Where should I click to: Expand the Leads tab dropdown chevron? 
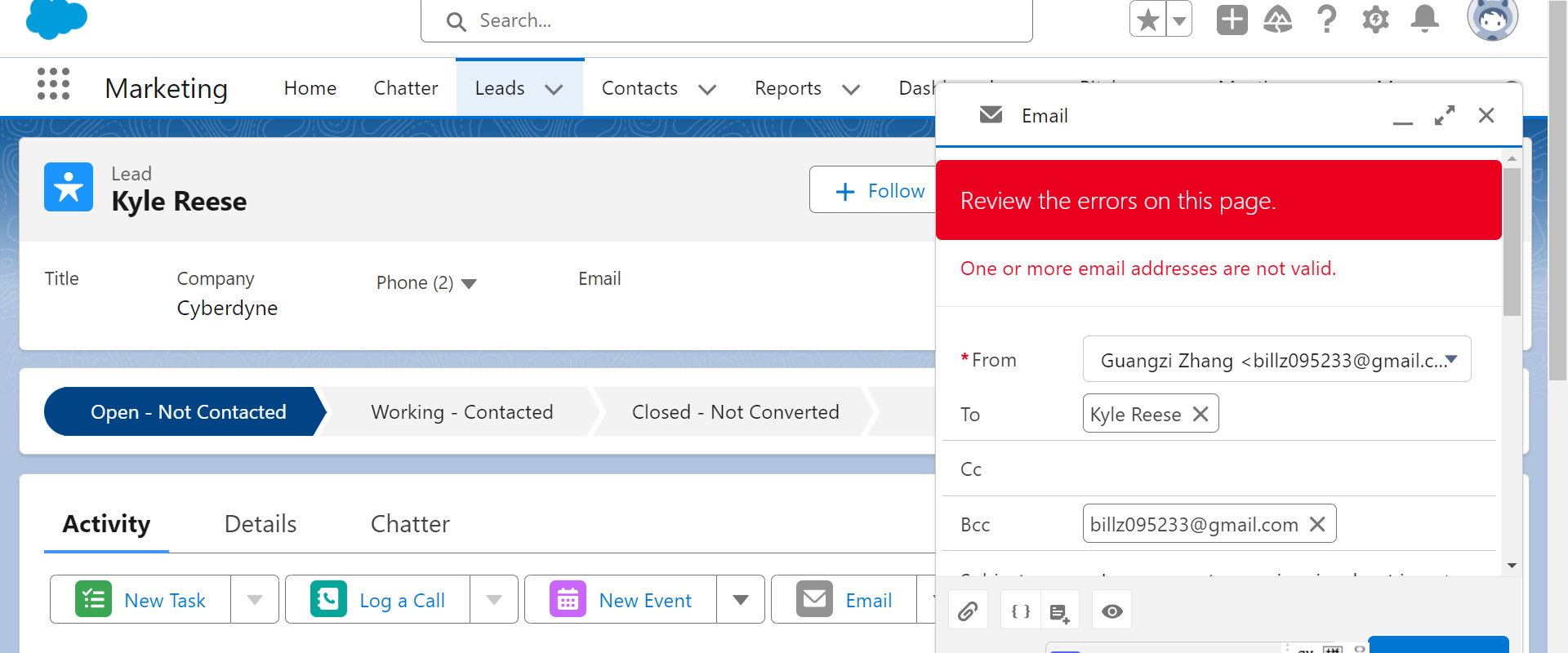(554, 89)
